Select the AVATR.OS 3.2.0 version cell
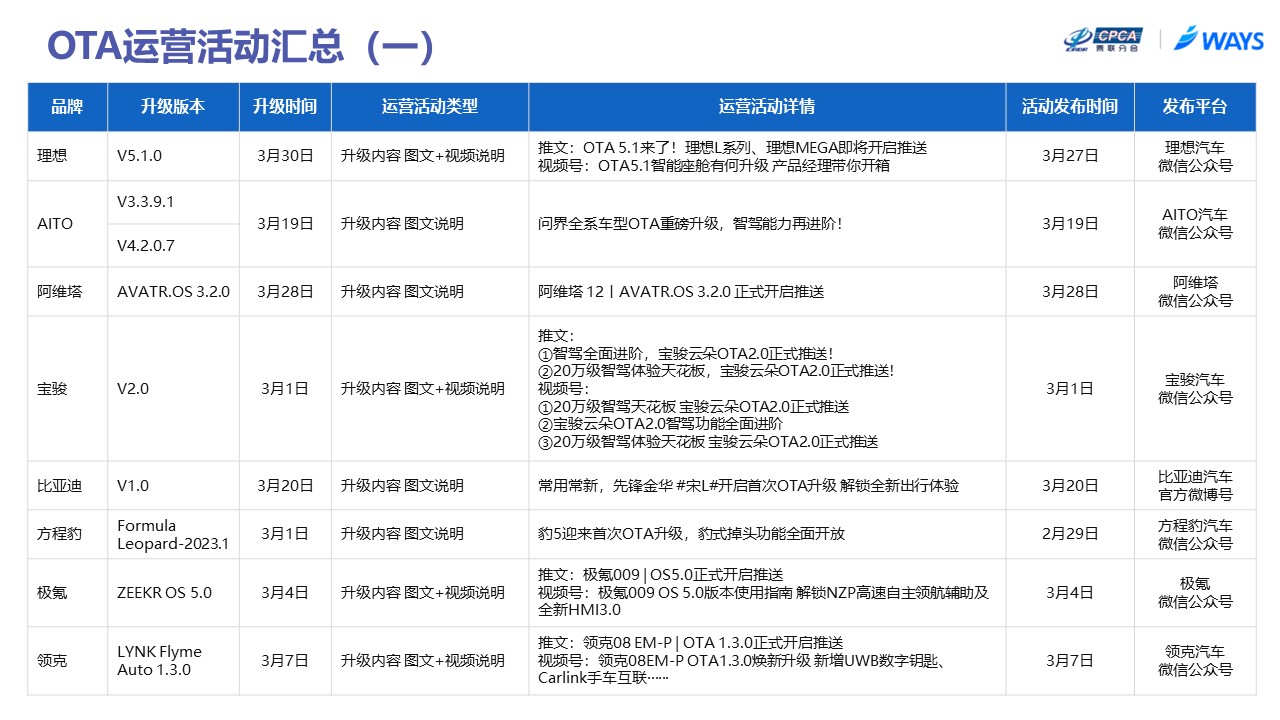Screen dimensions: 1280x720 [x=173, y=292]
